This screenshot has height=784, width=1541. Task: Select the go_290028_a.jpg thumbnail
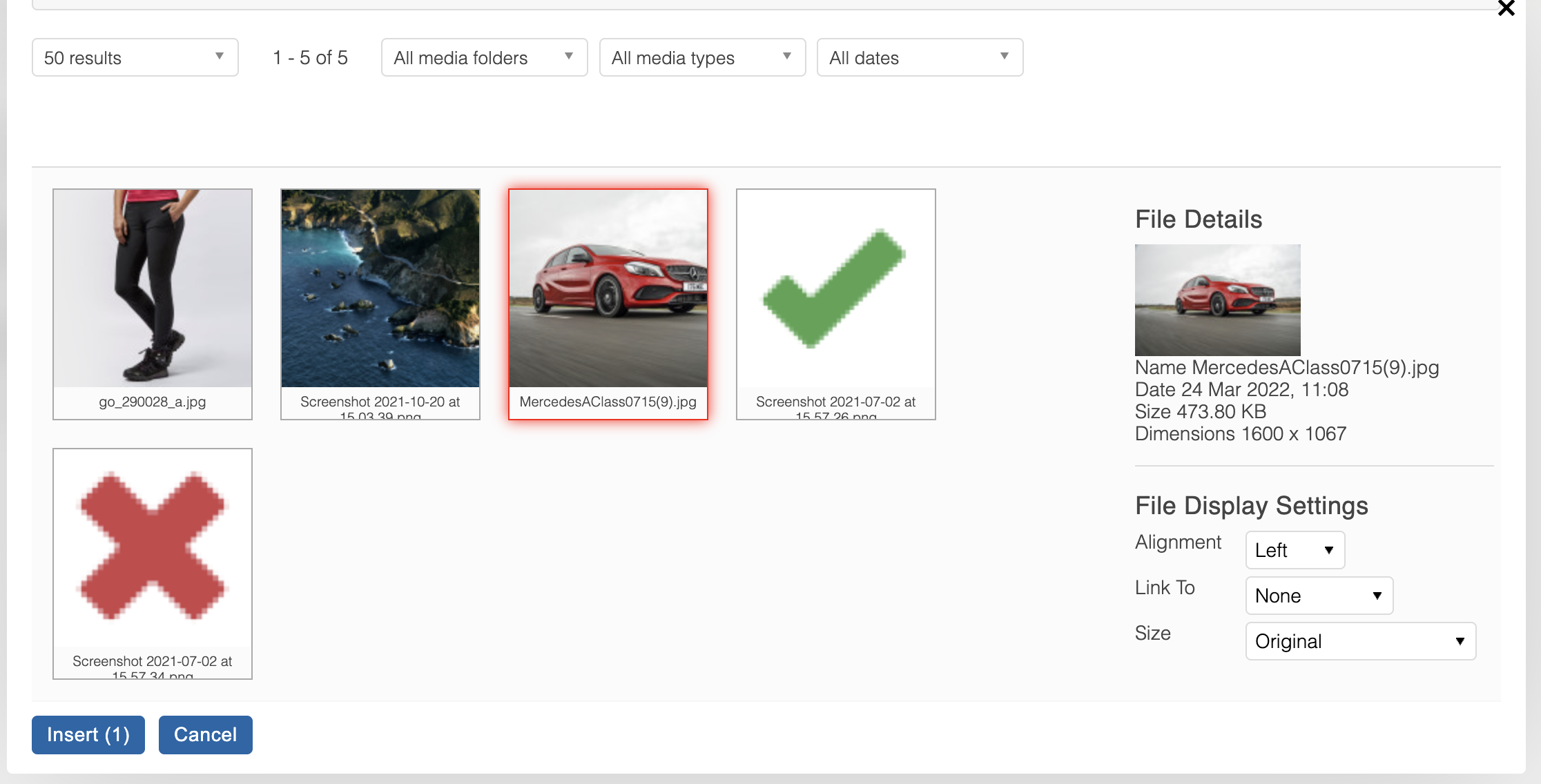[153, 288]
